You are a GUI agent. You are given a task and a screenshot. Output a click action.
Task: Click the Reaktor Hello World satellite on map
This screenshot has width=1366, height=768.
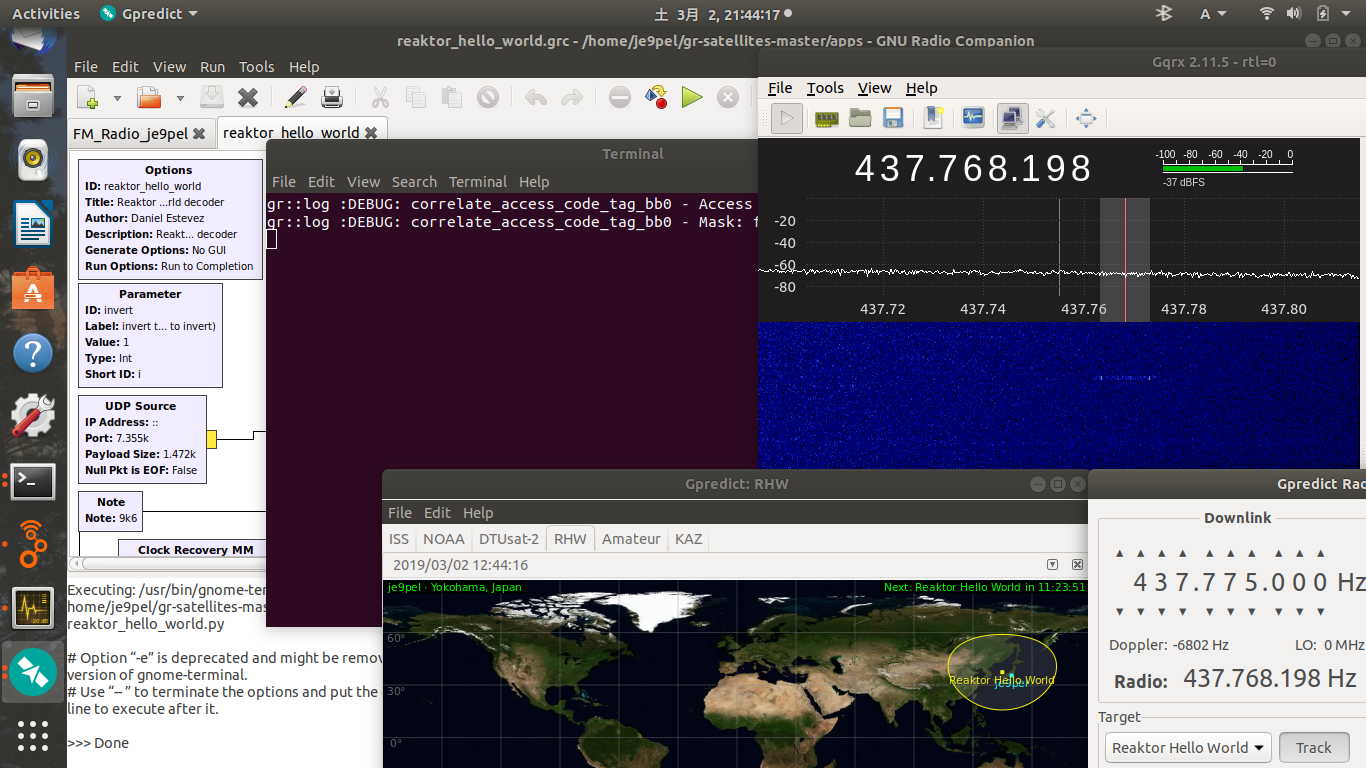pyautogui.click(x=1001, y=673)
